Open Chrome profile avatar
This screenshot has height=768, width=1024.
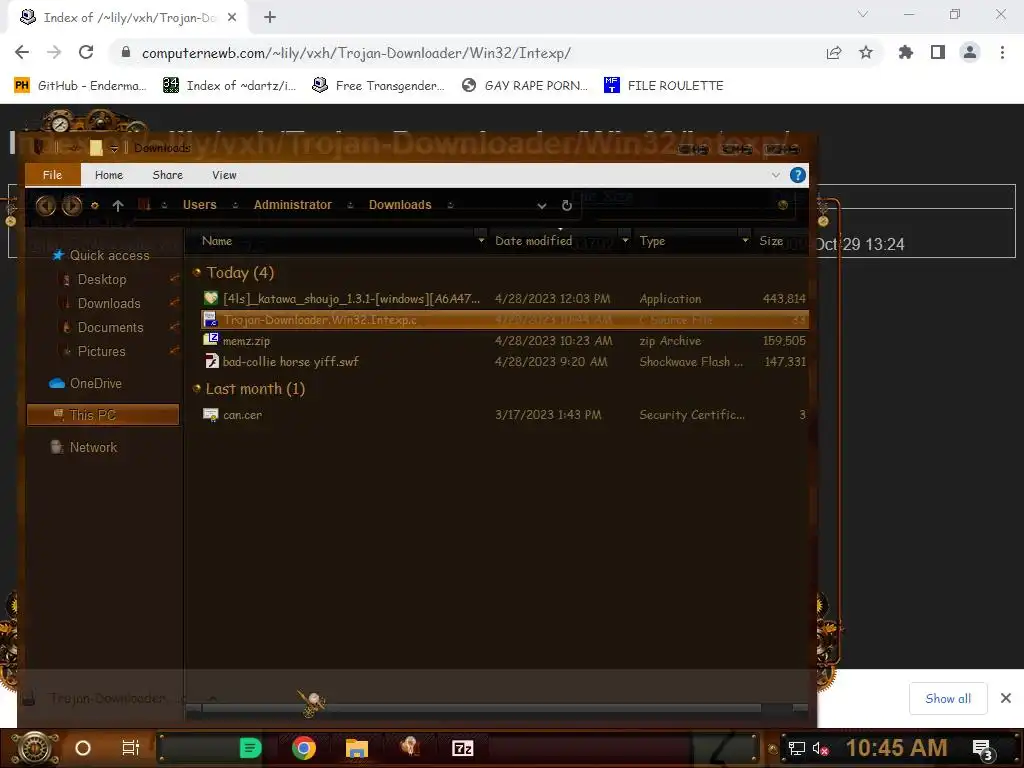pos(970,52)
